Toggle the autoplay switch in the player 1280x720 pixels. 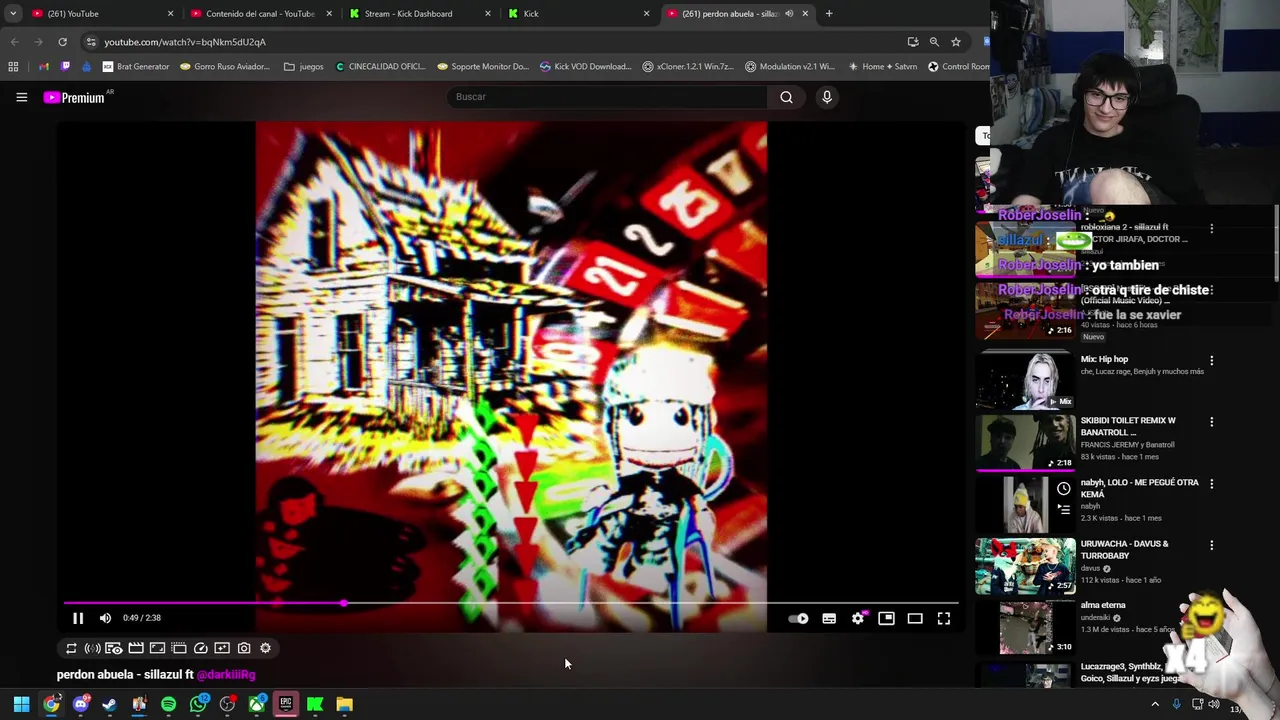798,619
